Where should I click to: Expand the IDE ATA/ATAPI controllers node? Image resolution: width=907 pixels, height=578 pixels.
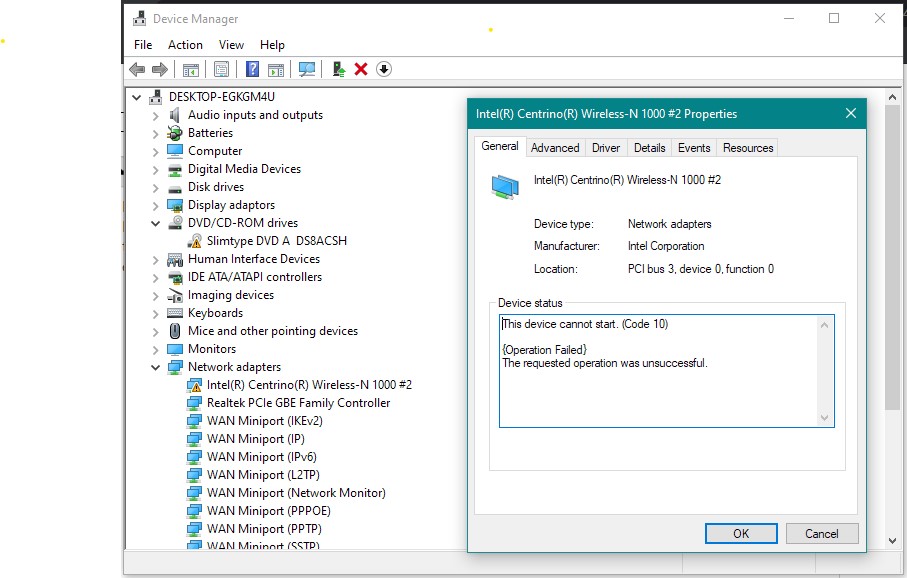(155, 278)
